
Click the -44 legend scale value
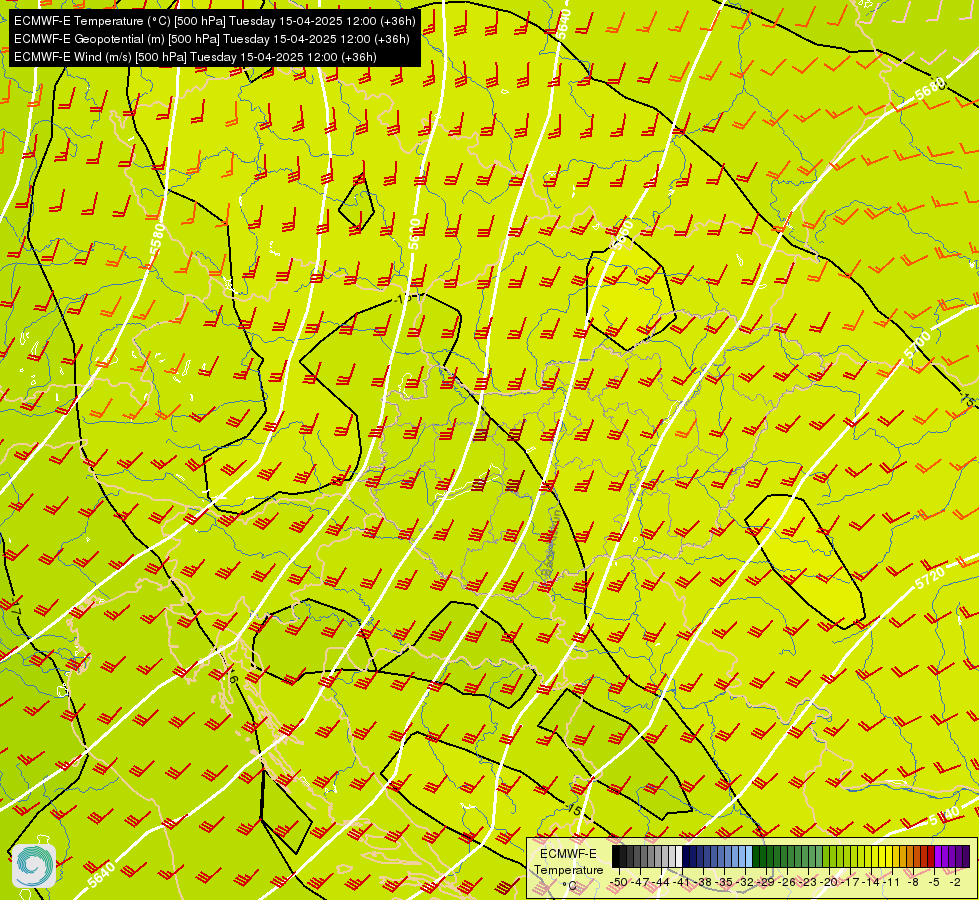662,882
